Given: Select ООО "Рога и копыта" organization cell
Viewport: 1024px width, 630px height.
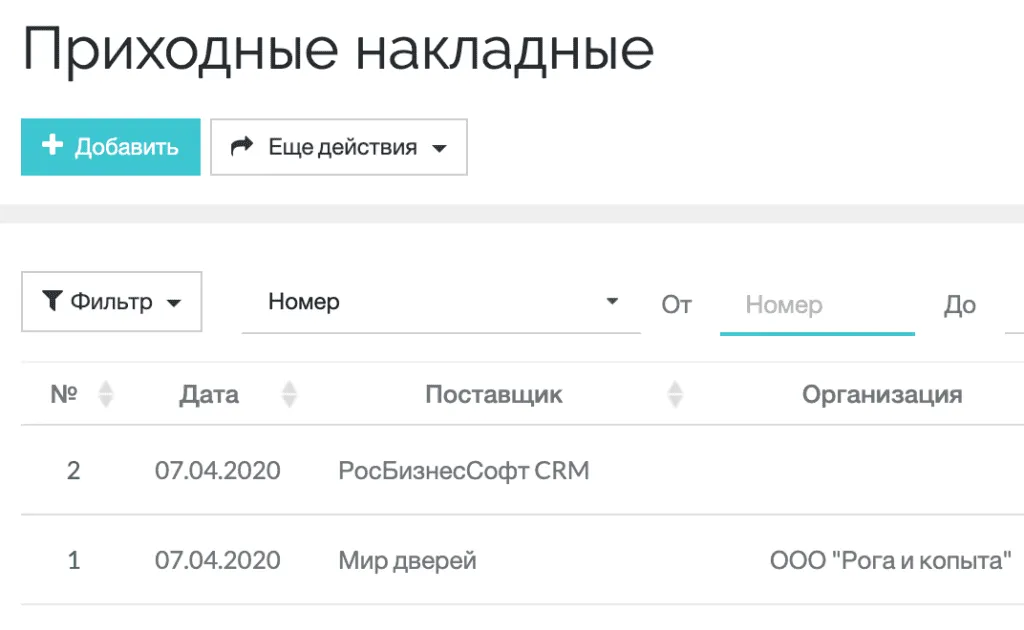Looking at the screenshot, I should pos(891,560).
